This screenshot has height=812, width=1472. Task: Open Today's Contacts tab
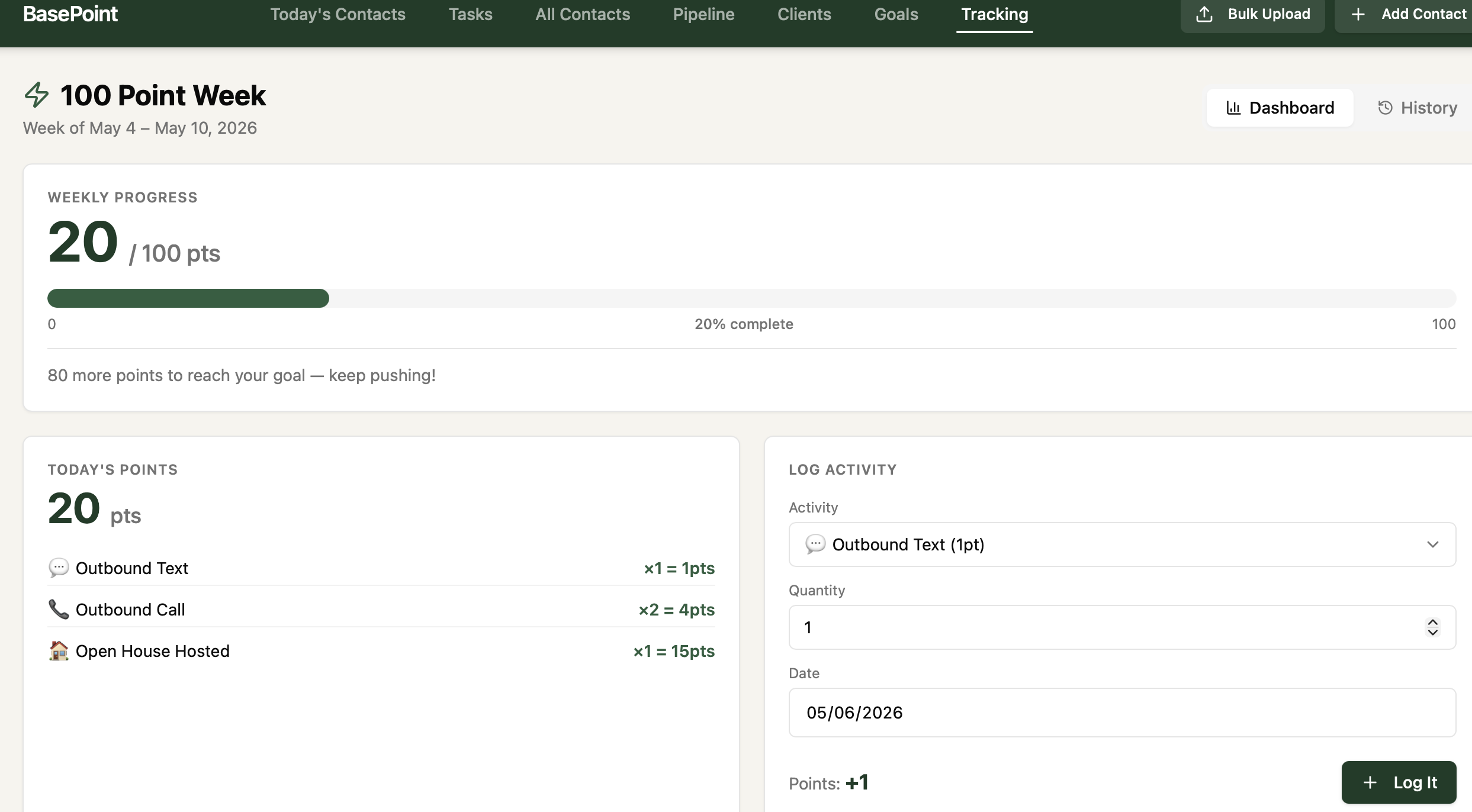click(x=338, y=14)
